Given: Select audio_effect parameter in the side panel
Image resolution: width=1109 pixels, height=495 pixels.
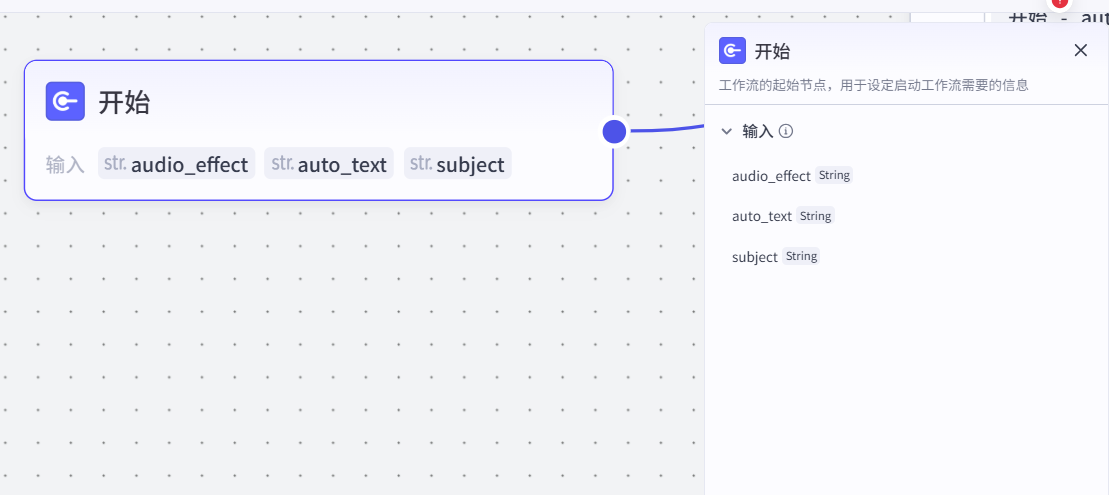Looking at the screenshot, I should 771,176.
